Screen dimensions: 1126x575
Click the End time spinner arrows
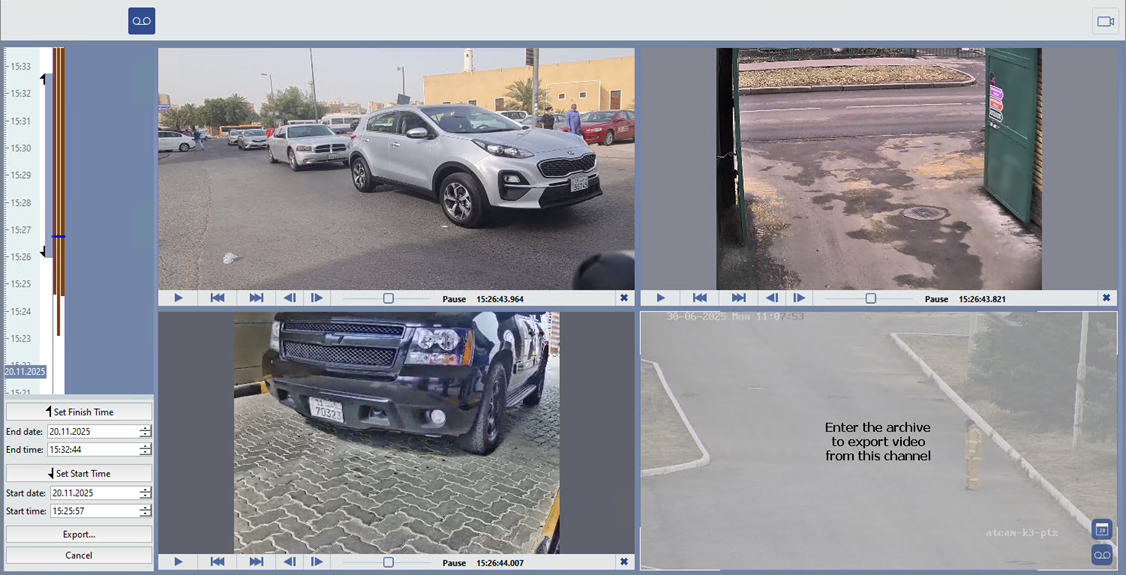click(x=146, y=450)
